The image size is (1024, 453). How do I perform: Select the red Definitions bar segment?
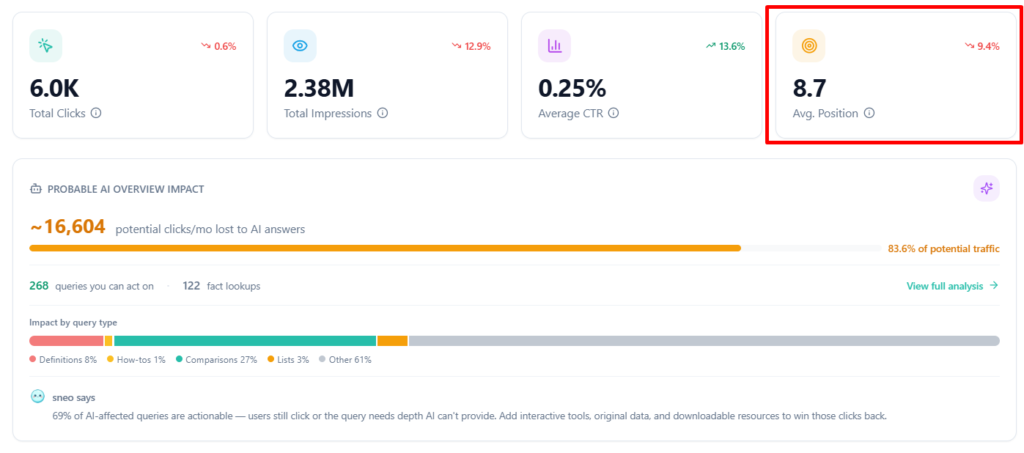[66, 341]
